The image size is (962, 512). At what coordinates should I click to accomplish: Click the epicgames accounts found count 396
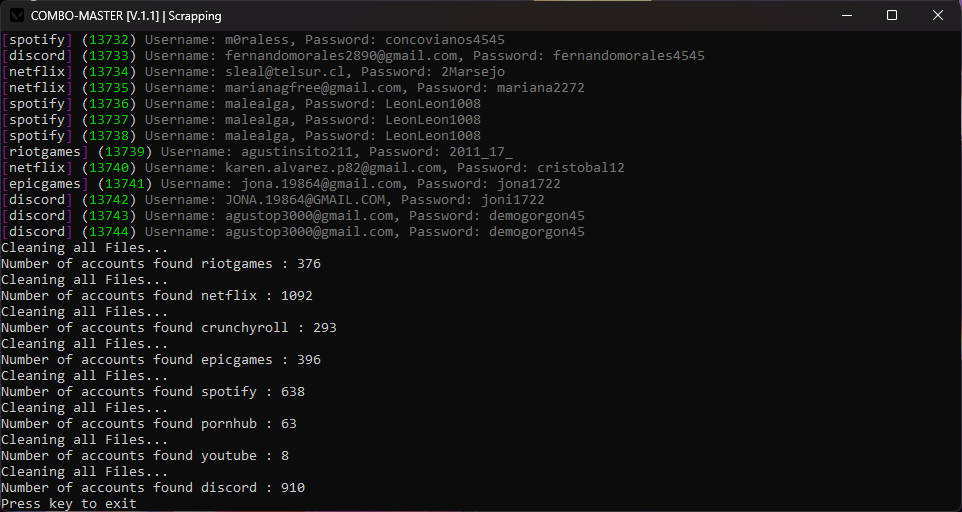point(309,359)
